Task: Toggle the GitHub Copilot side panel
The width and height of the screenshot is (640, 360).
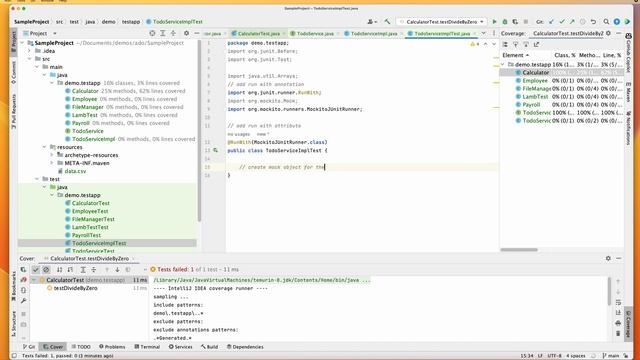Action: (628, 53)
